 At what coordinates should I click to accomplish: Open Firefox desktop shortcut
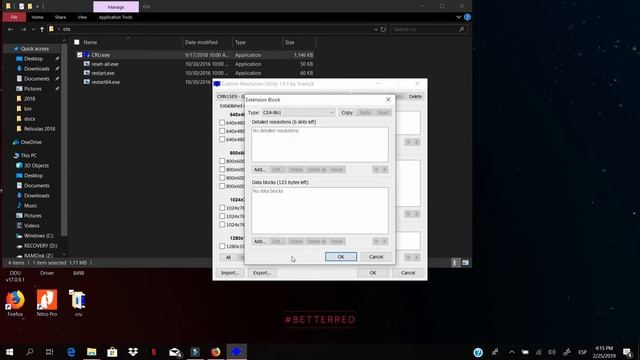point(15,303)
